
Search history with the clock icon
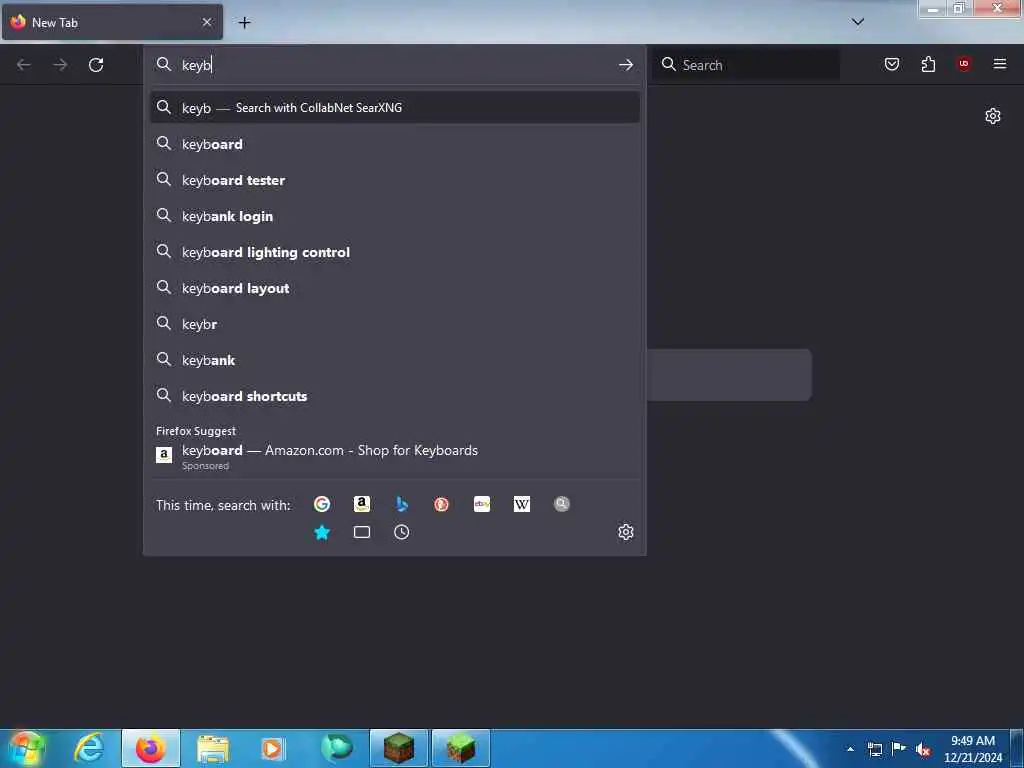[x=402, y=532]
